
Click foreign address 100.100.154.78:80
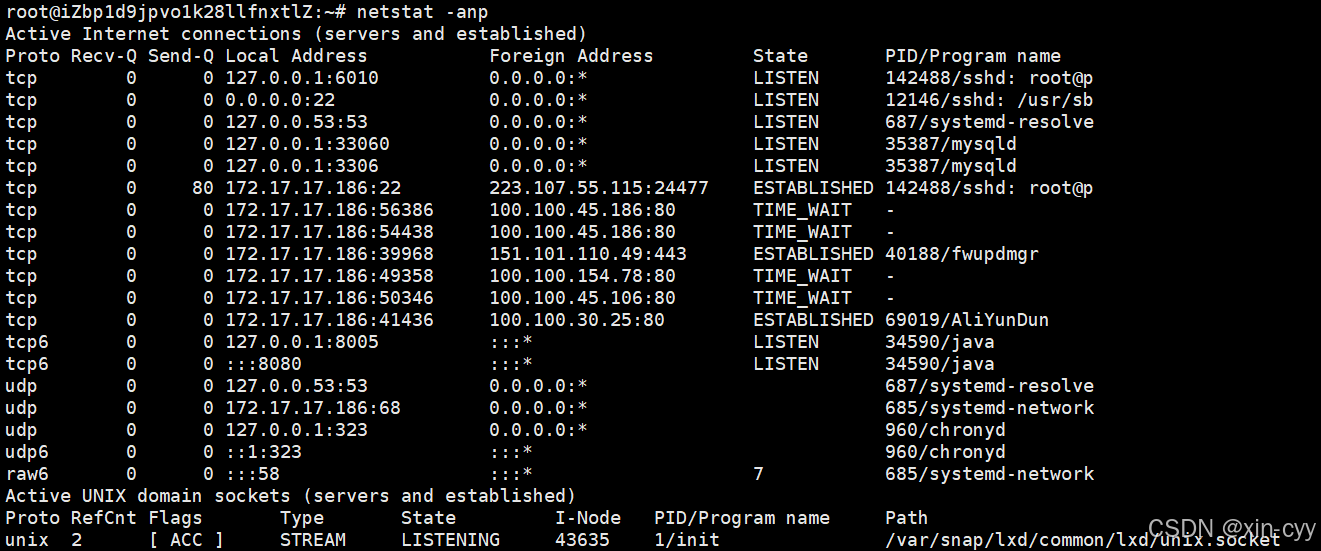[x=582, y=276]
